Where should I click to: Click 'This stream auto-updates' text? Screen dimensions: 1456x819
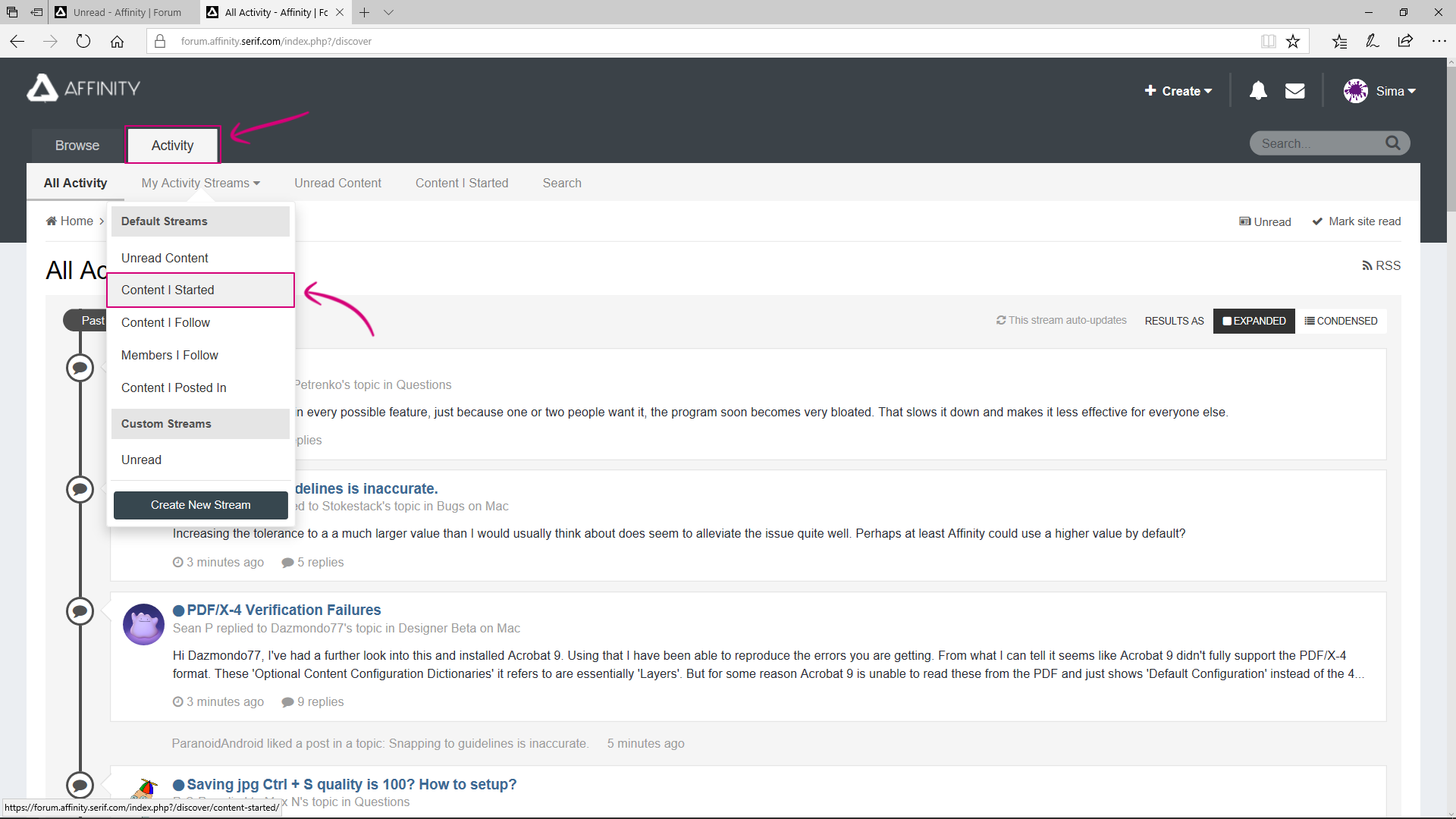[x=1062, y=320]
